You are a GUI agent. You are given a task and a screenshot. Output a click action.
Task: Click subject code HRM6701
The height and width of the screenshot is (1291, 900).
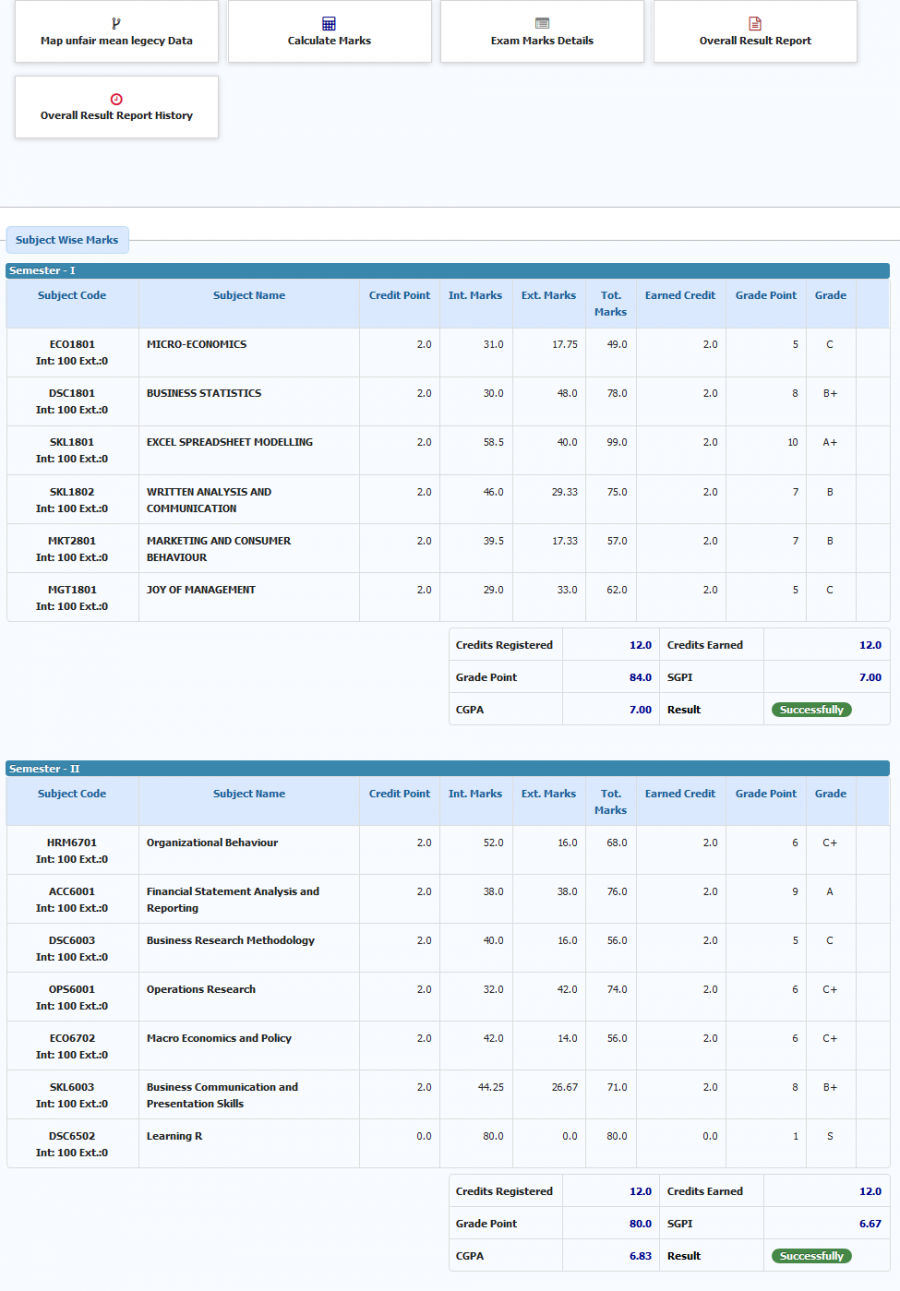tap(72, 842)
